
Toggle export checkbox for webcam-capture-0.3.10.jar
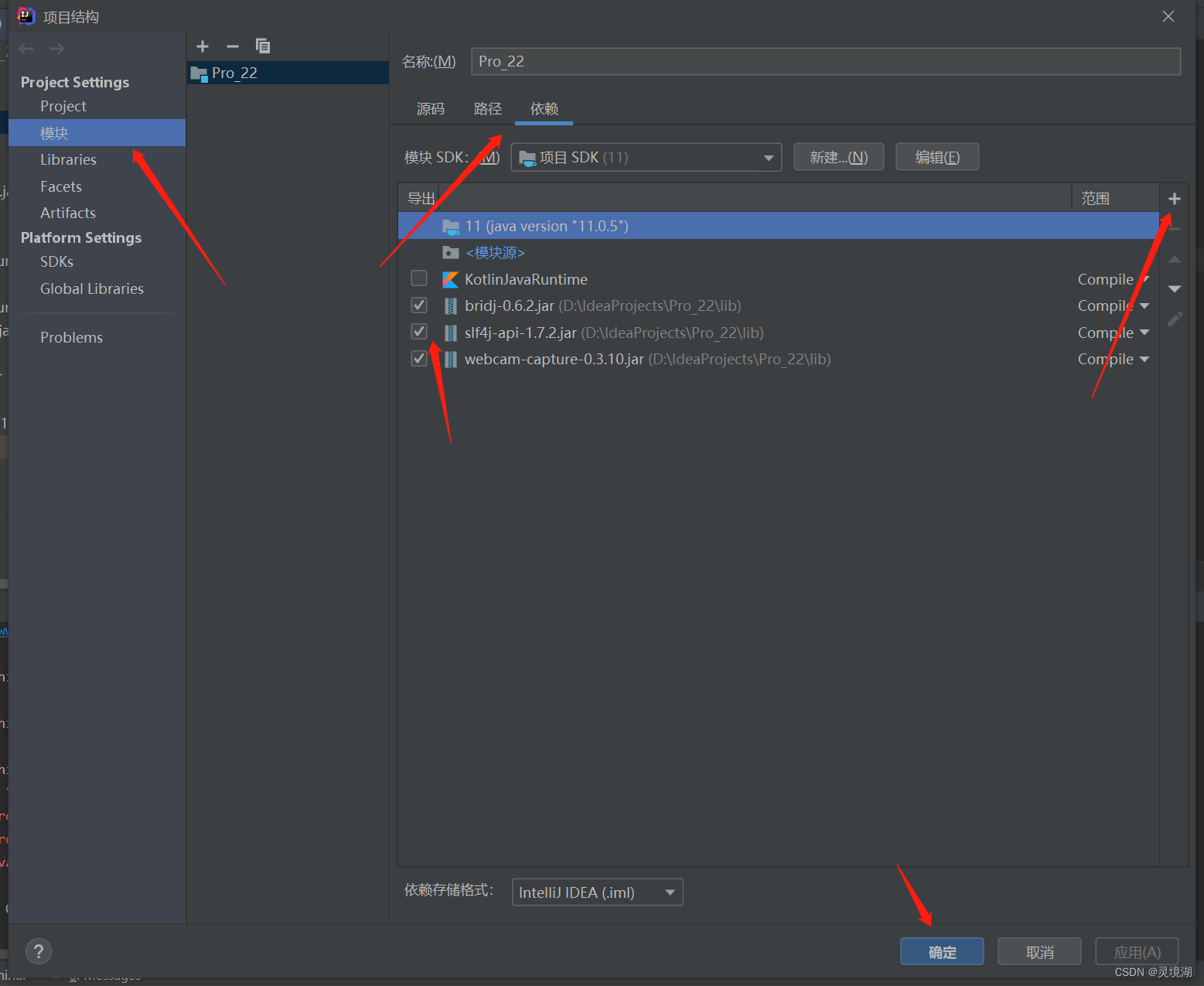tap(419, 358)
